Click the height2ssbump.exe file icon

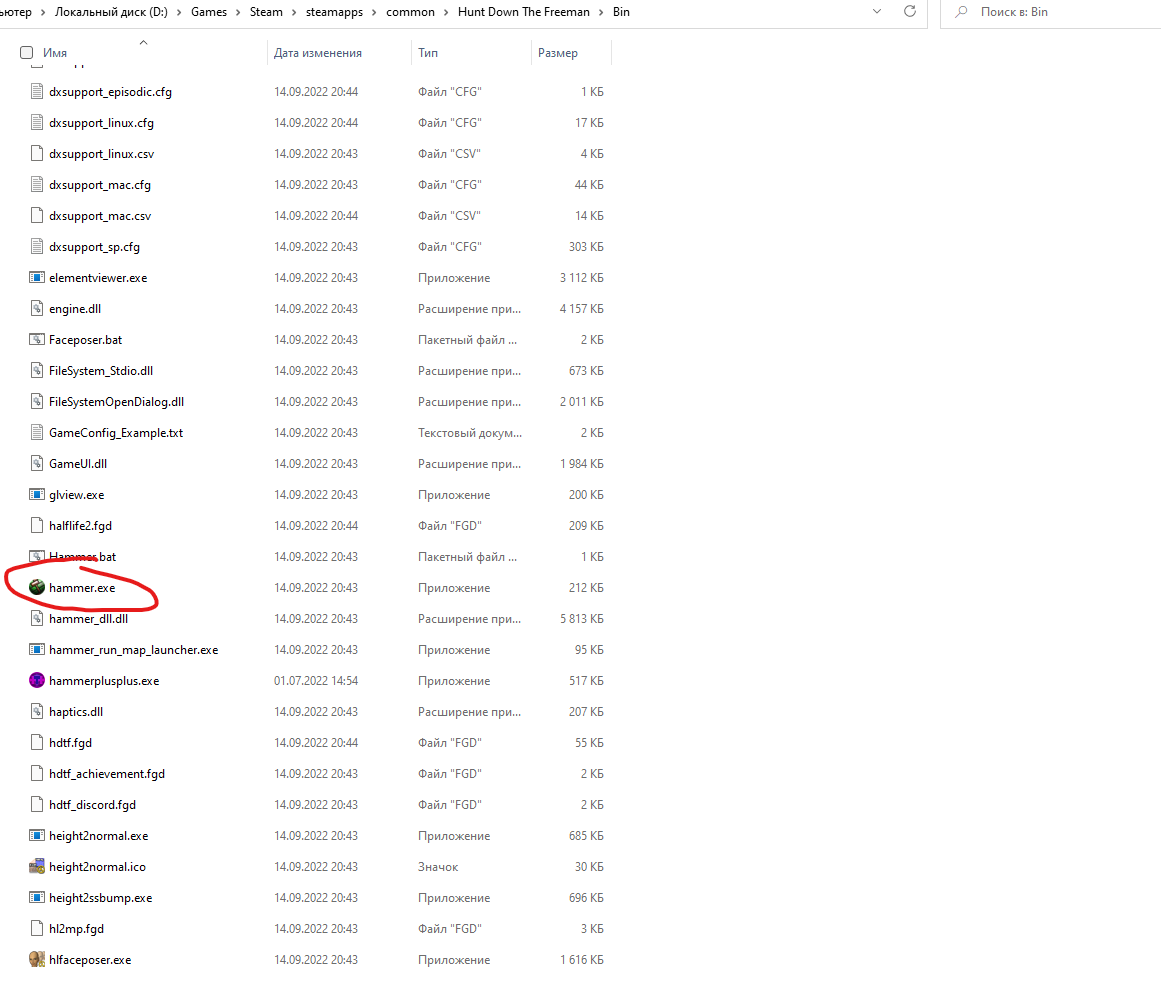[x=37, y=897]
